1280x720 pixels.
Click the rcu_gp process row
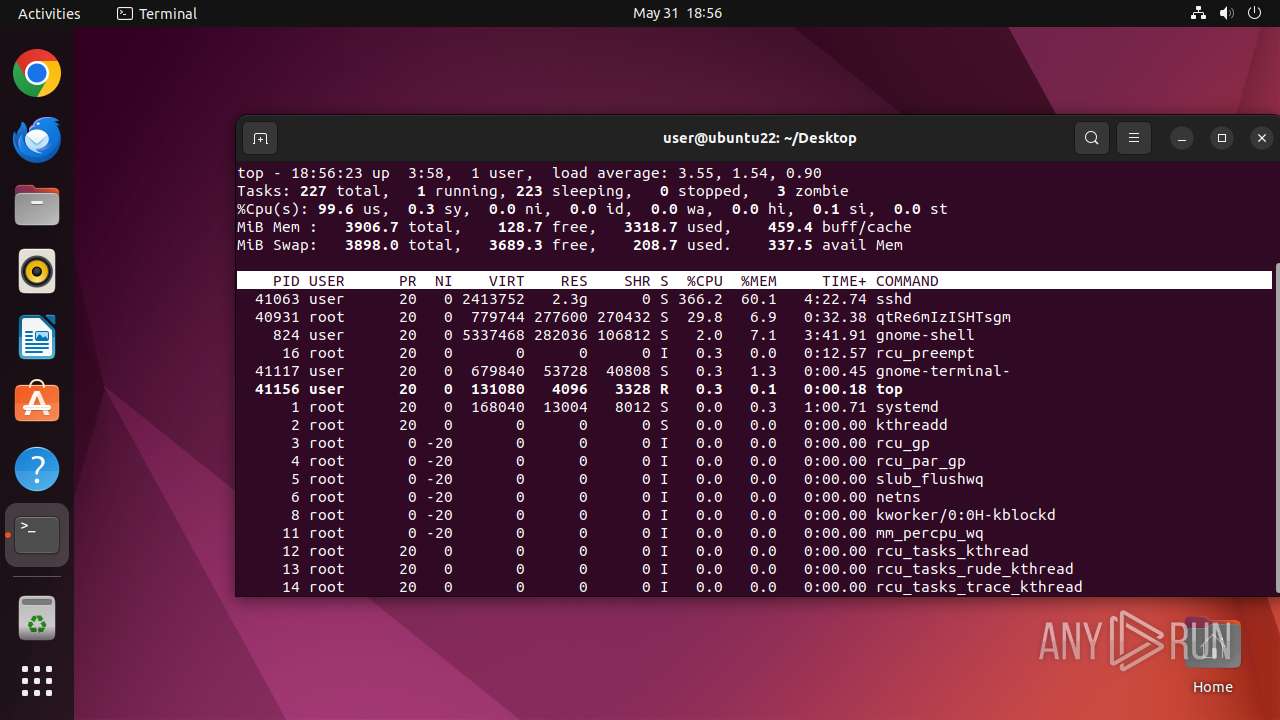[754, 443]
